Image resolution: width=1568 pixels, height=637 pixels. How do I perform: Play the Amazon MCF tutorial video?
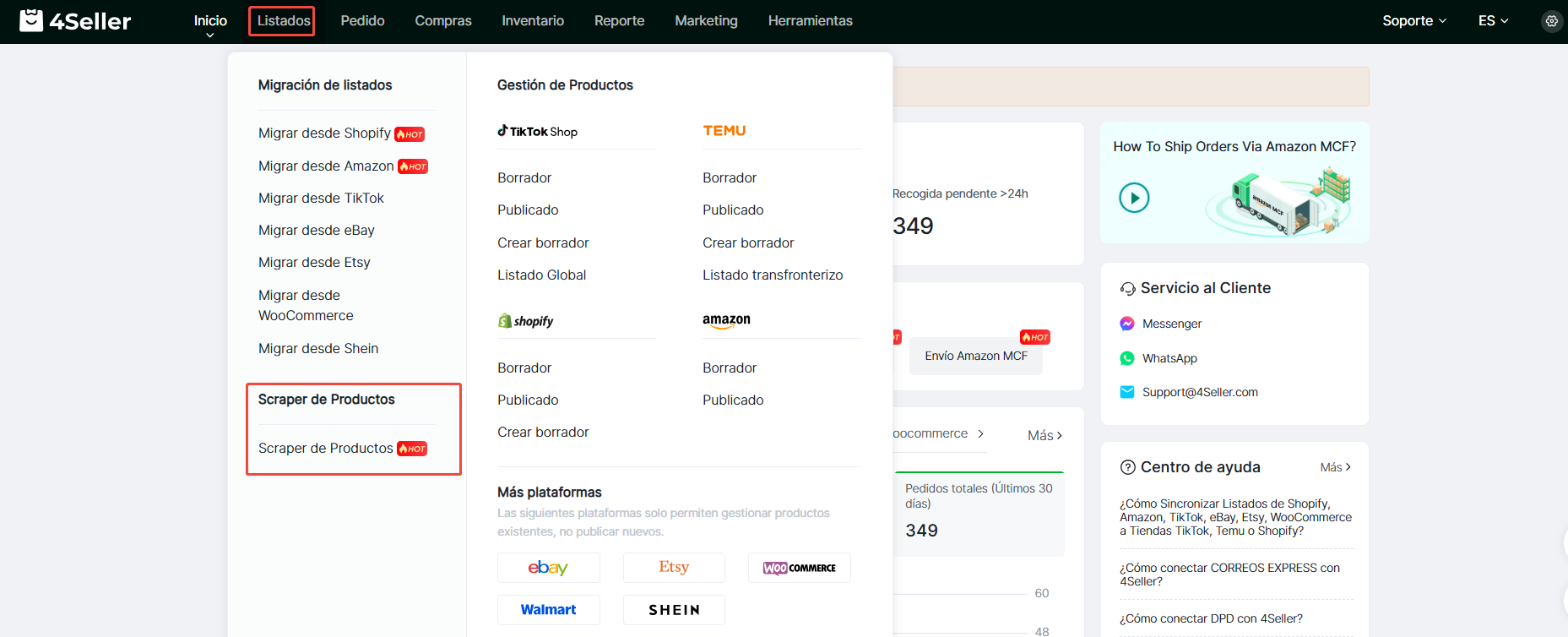[x=1134, y=198]
